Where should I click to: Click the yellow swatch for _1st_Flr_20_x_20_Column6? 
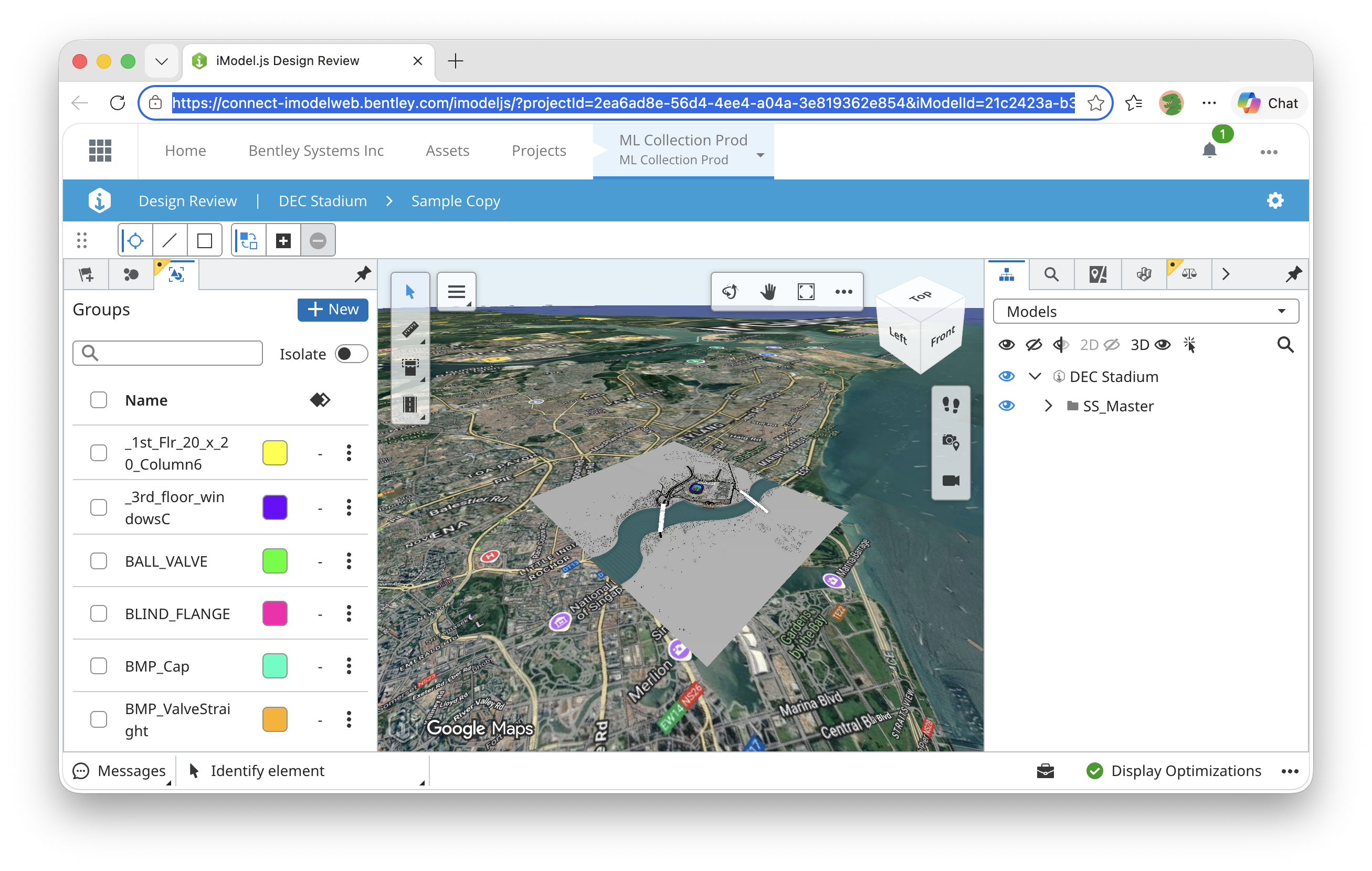point(275,453)
